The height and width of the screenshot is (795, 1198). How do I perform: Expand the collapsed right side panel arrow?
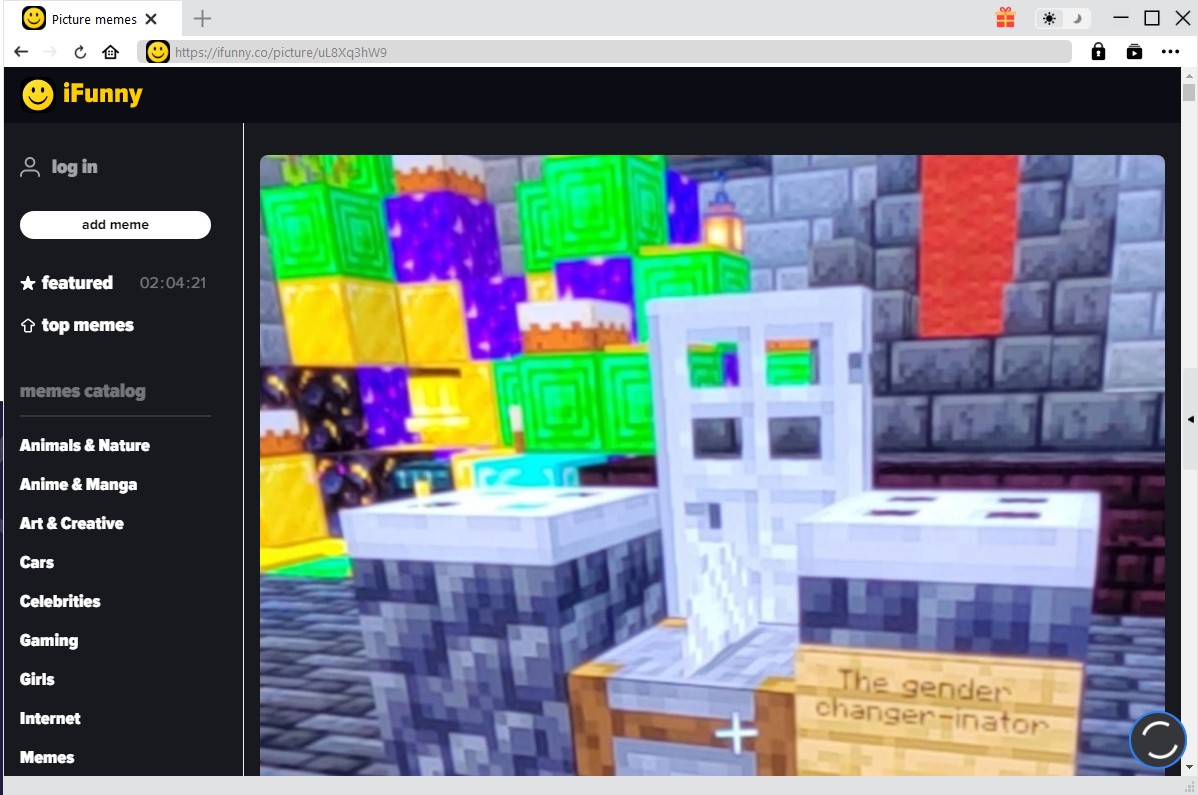click(x=1190, y=418)
